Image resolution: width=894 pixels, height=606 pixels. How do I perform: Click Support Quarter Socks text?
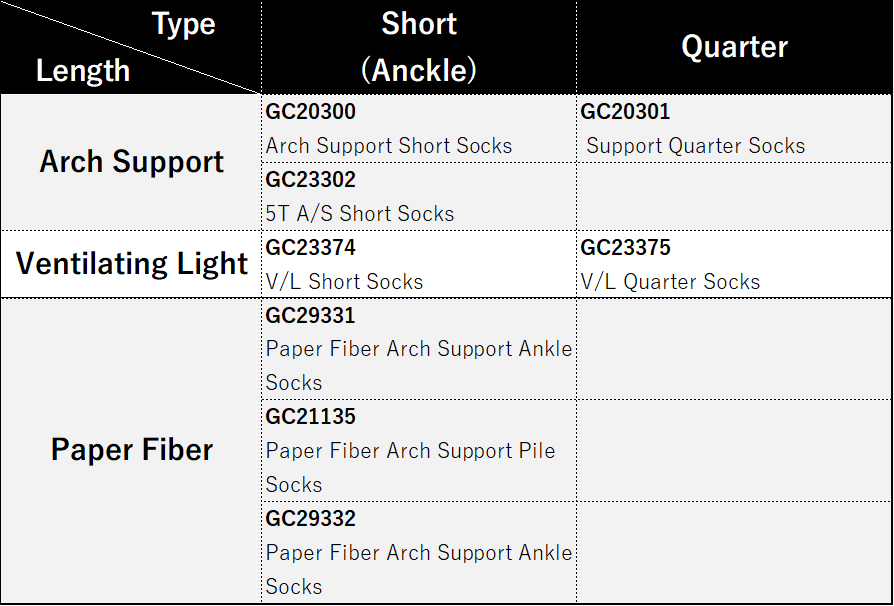tap(696, 146)
